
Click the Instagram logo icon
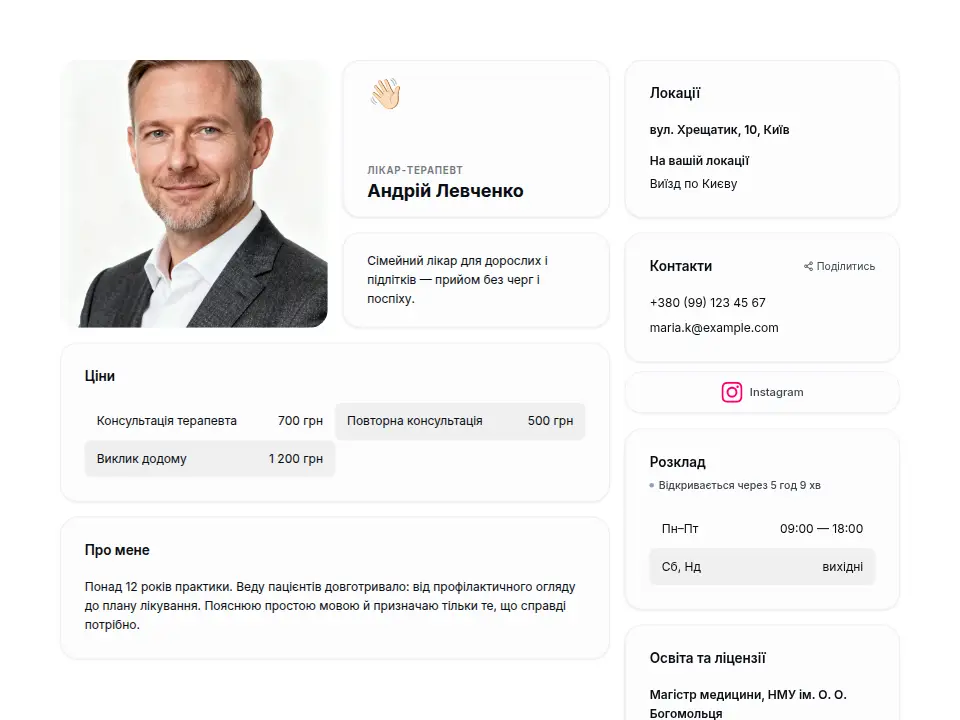point(732,392)
